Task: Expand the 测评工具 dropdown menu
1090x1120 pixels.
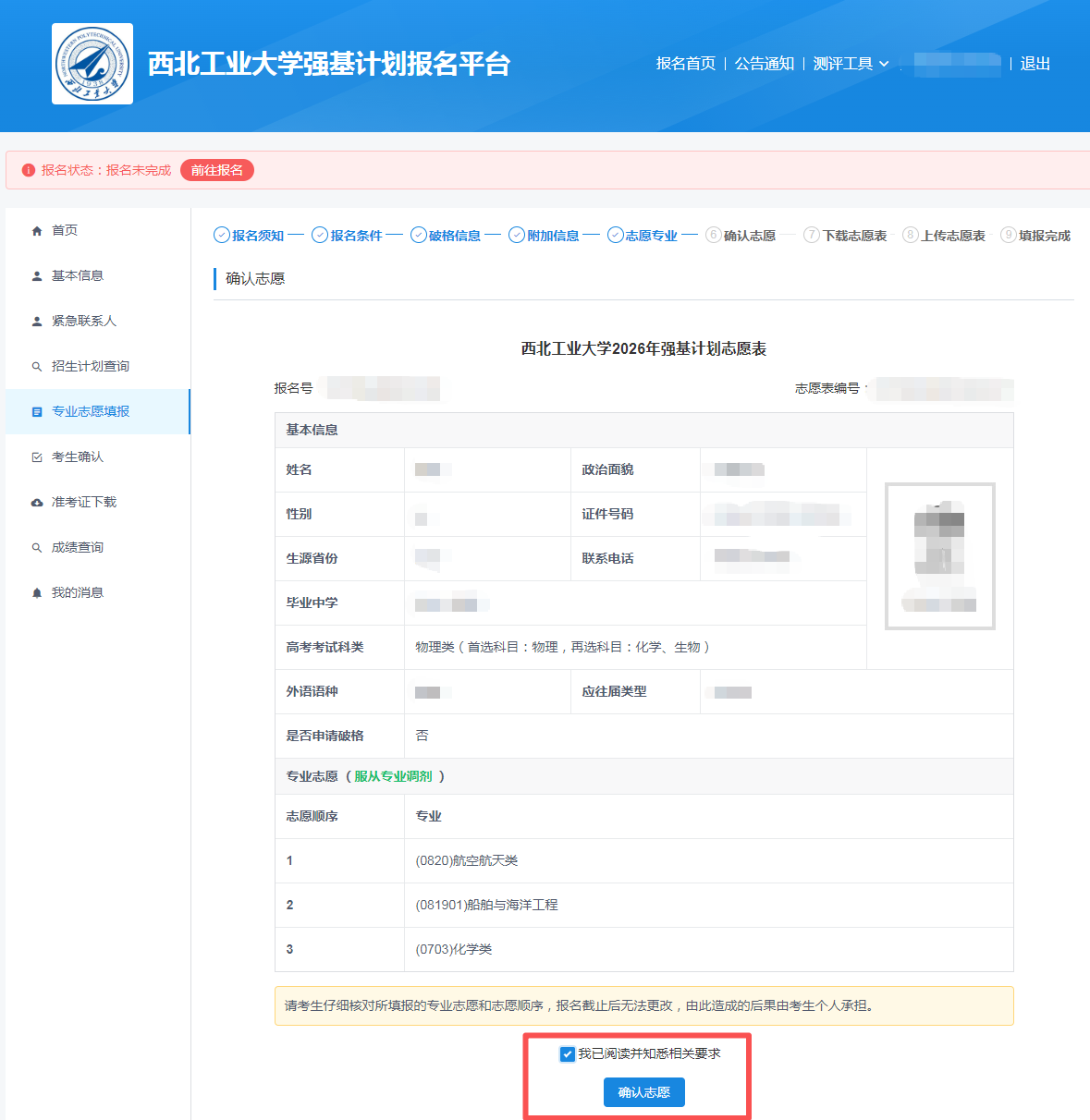Action: click(x=851, y=64)
